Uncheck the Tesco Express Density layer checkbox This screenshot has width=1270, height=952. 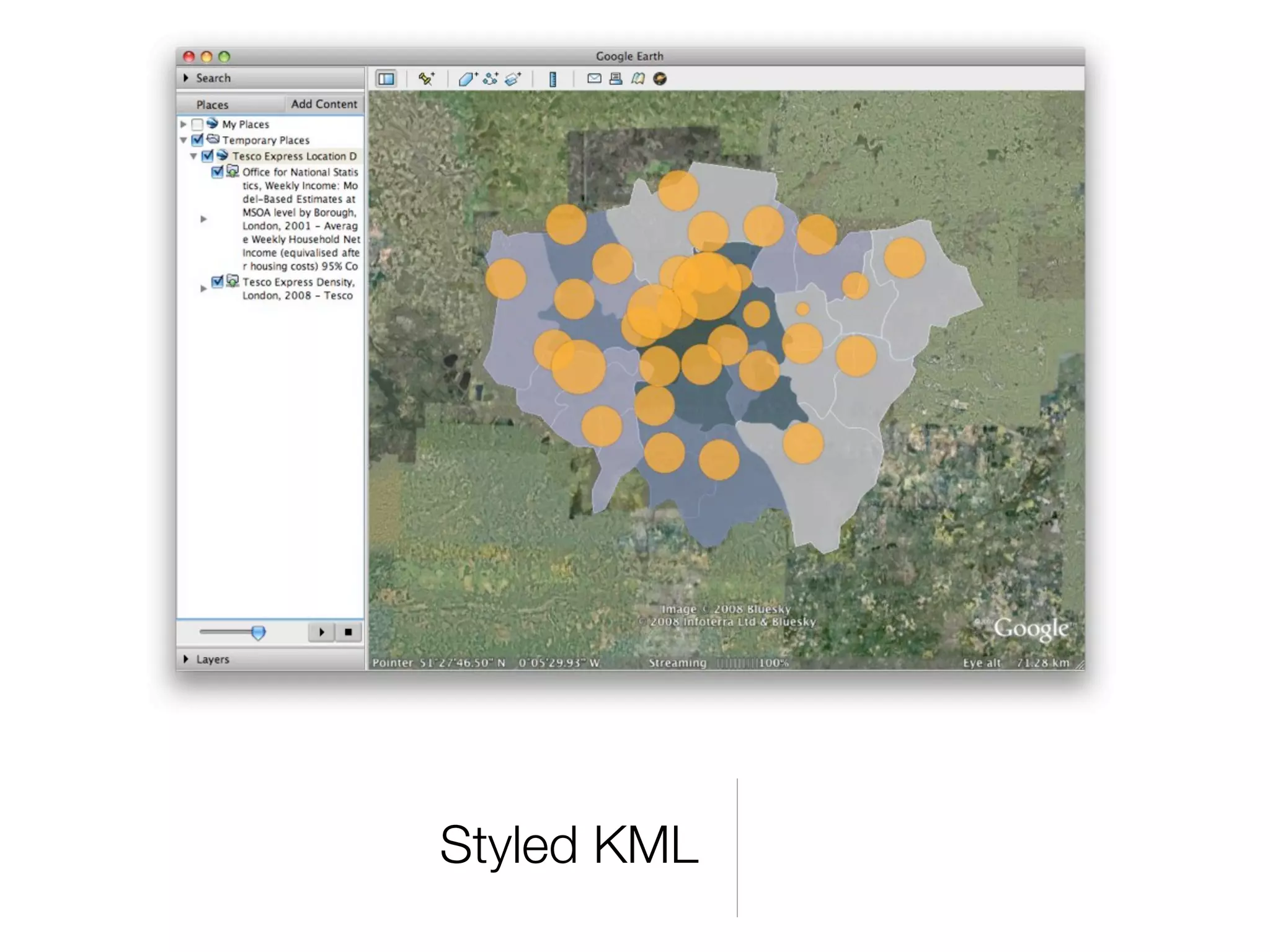[x=217, y=282]
